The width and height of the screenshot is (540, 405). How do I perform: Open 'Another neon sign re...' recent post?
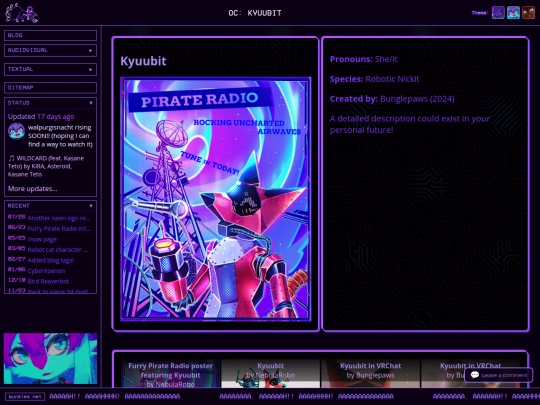(59, 218)
